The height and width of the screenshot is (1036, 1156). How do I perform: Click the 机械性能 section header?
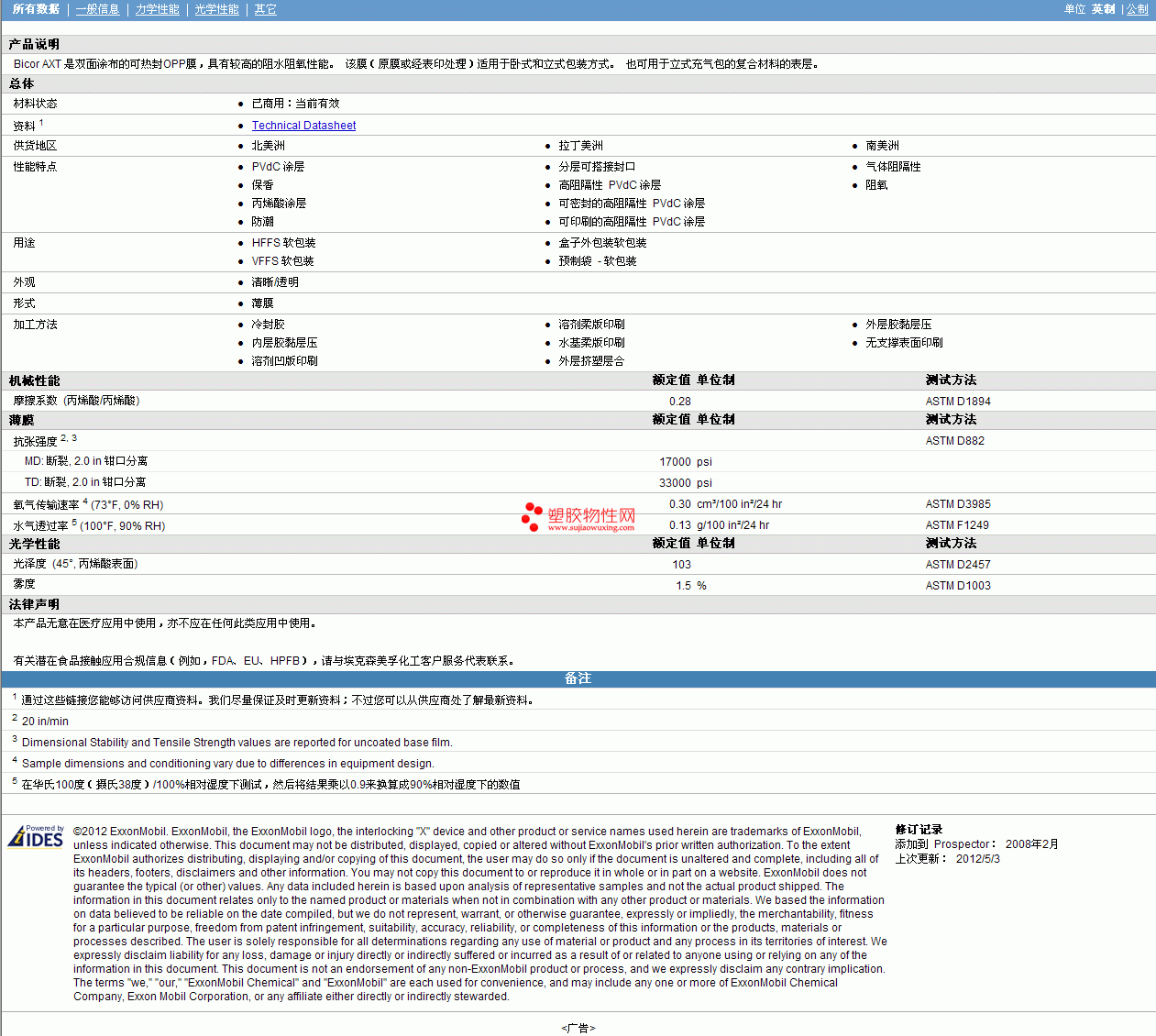click(x=34, y=380)
